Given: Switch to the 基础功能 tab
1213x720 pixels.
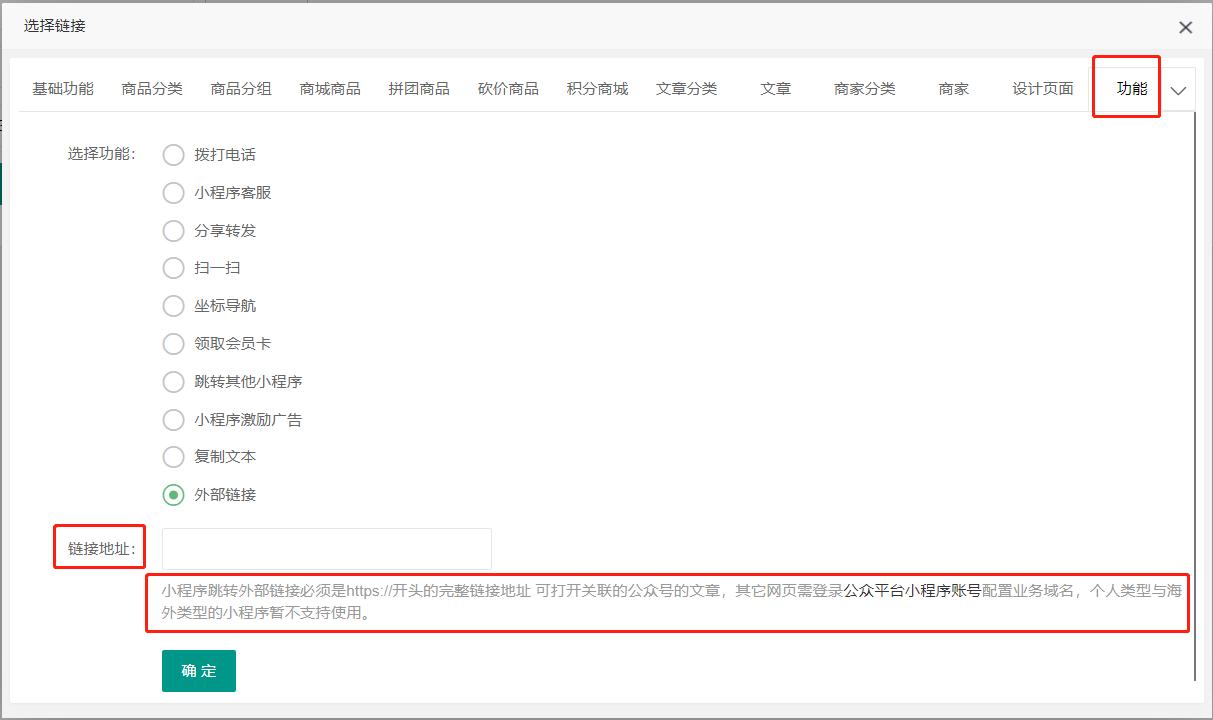Looking at the screenshot, I should (x=63, y=89).
